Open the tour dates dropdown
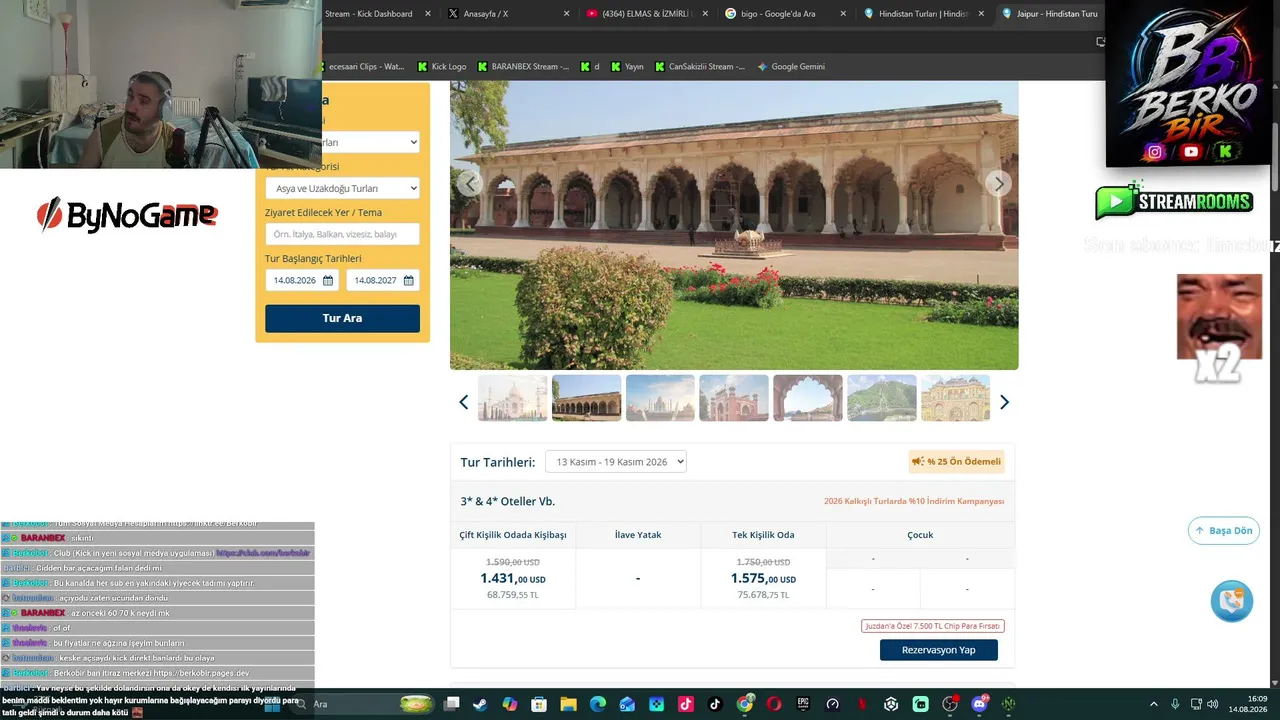The height and width of the screenshot is (720, 1280). pos(616,462)
